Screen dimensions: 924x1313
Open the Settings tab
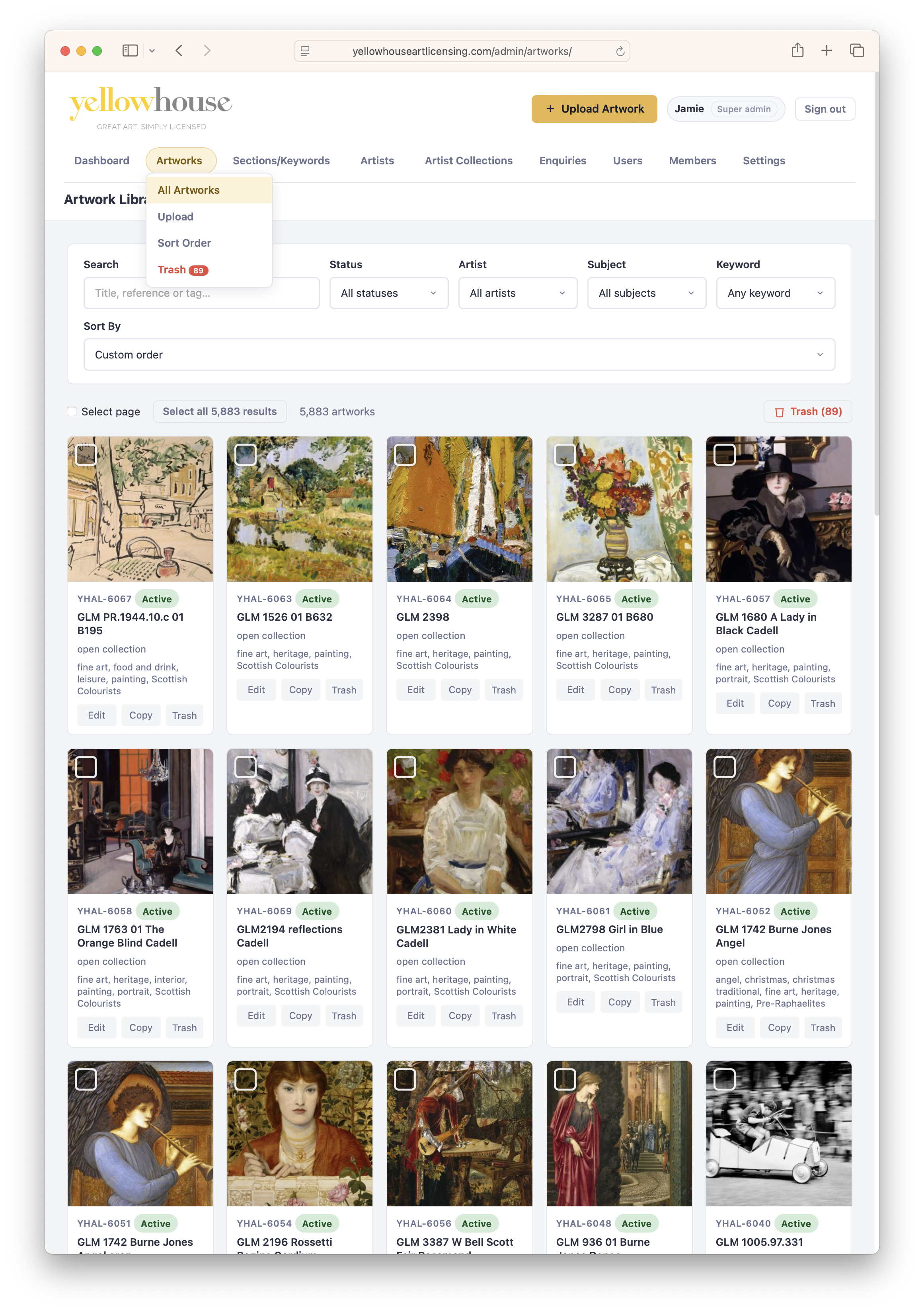(x=764, y=161)
